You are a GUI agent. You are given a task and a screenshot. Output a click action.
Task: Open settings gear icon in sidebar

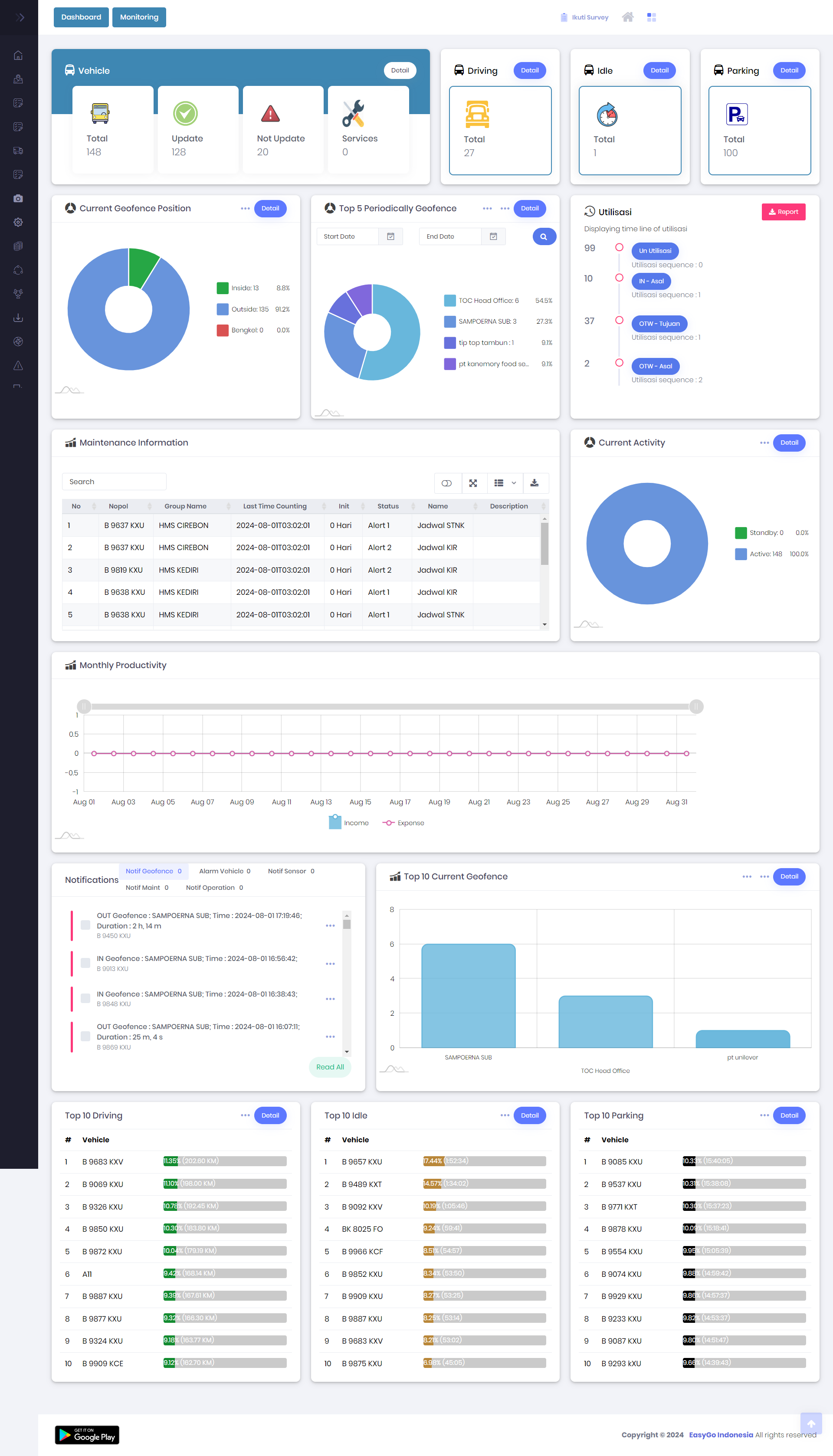18,222
